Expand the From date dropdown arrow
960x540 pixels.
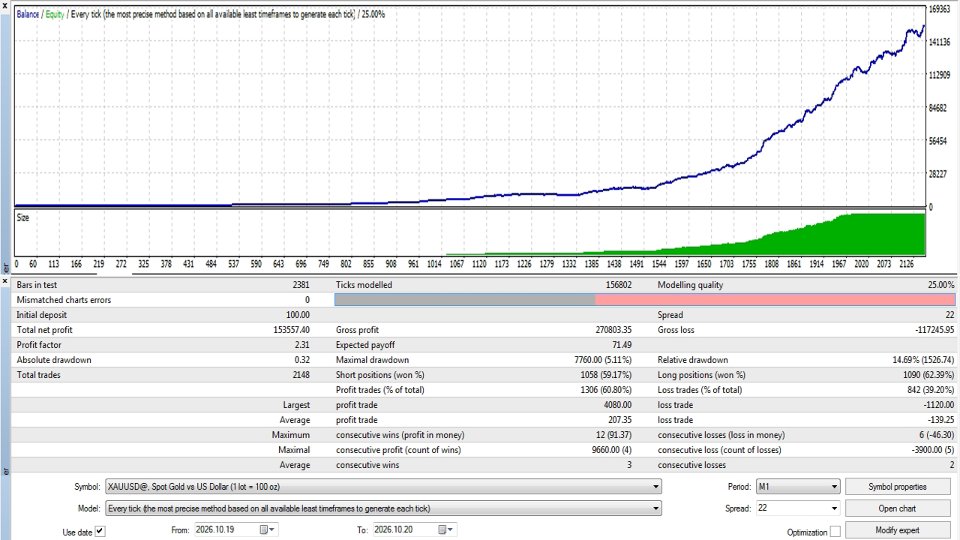click(272, 530)
